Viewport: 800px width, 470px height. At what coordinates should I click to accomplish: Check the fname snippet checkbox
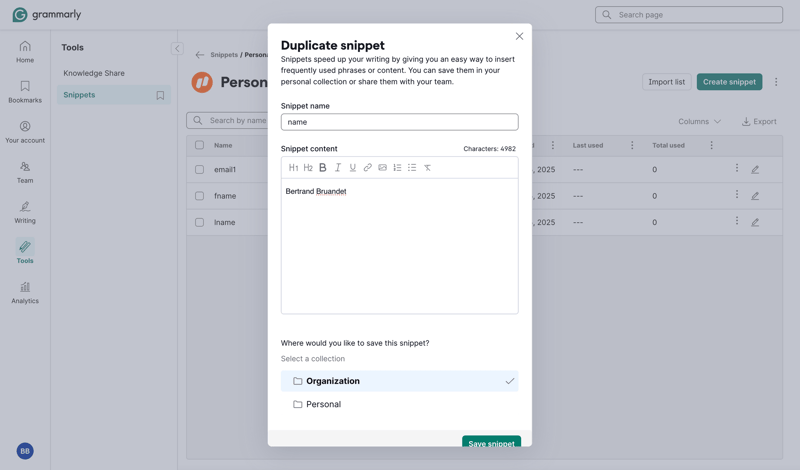[x=199, y=196]
